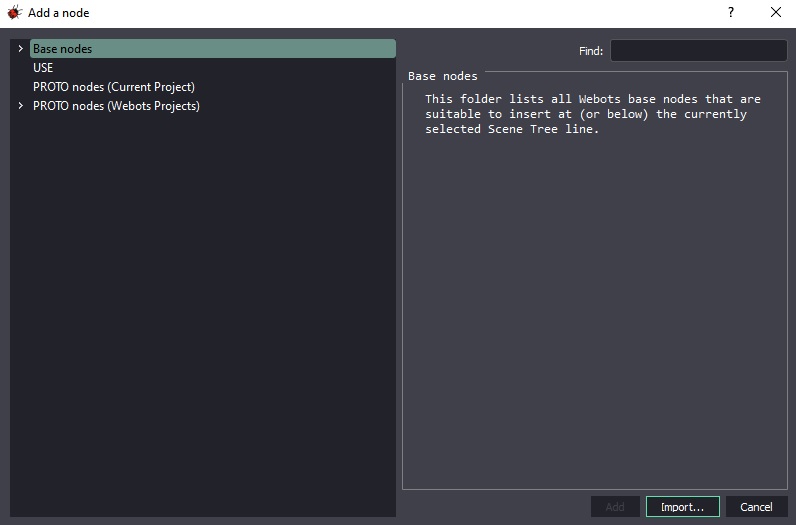Click the Webots ladybug icon in title bar
This screenshot has width=796, height=525.
coord(14,13)
